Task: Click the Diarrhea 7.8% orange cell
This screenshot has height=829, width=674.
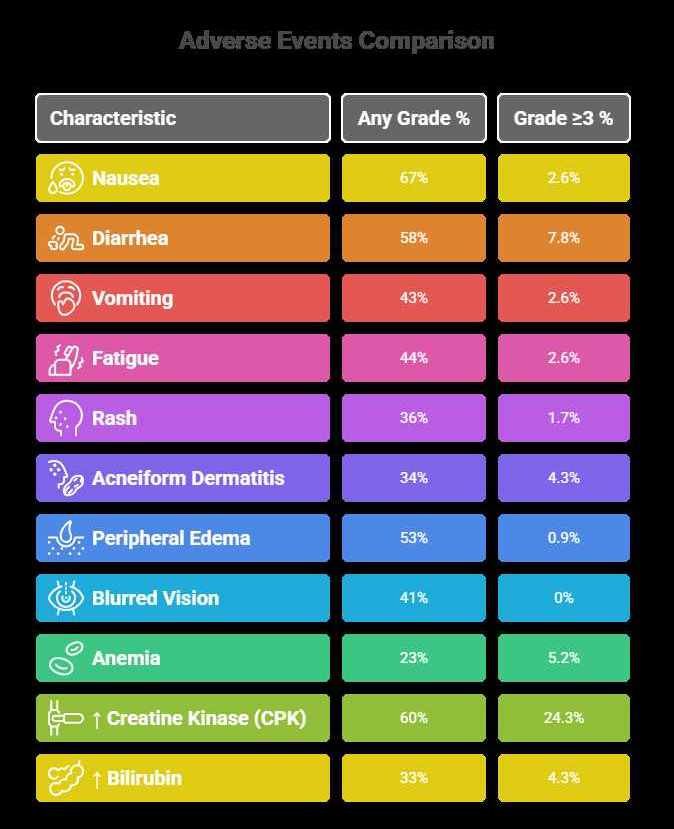Action: (x=564, y=238)
